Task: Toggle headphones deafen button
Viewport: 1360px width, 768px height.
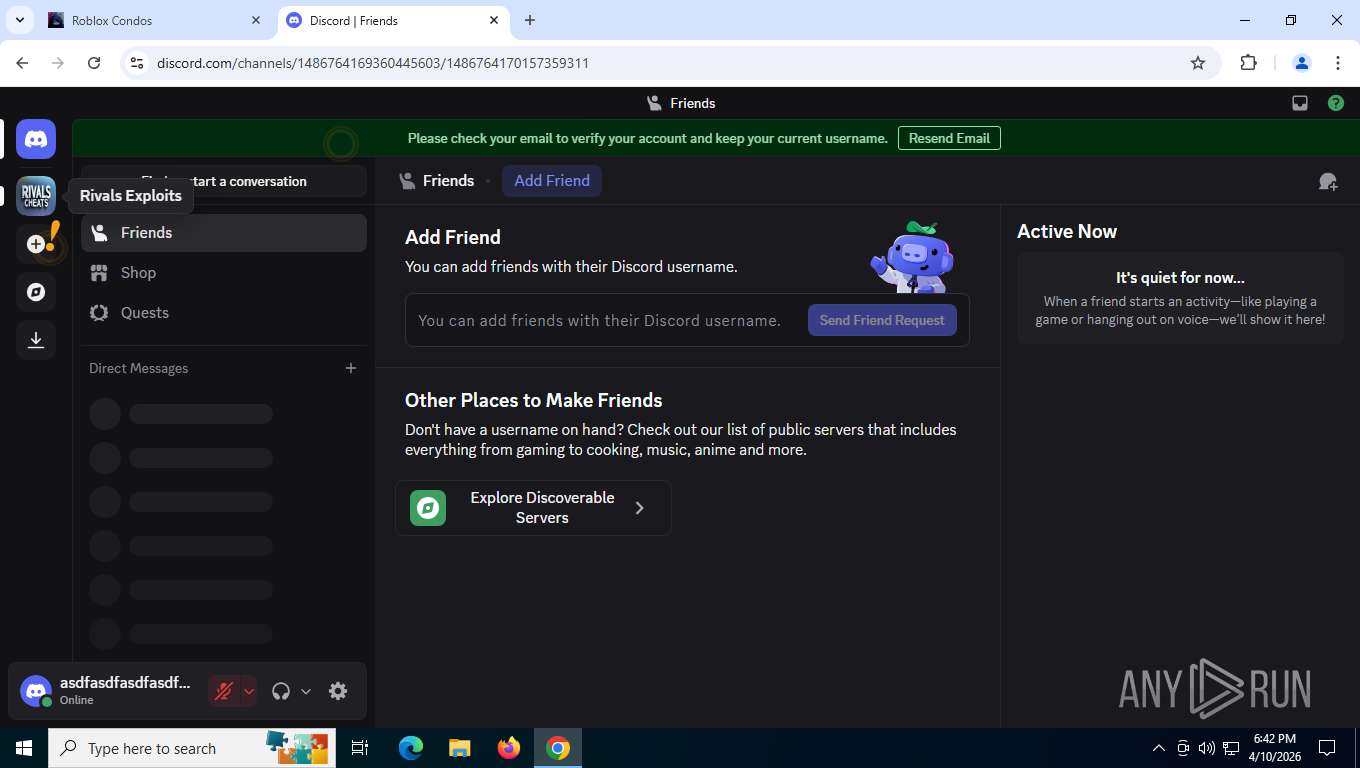Action: click(x=281, y=691)
